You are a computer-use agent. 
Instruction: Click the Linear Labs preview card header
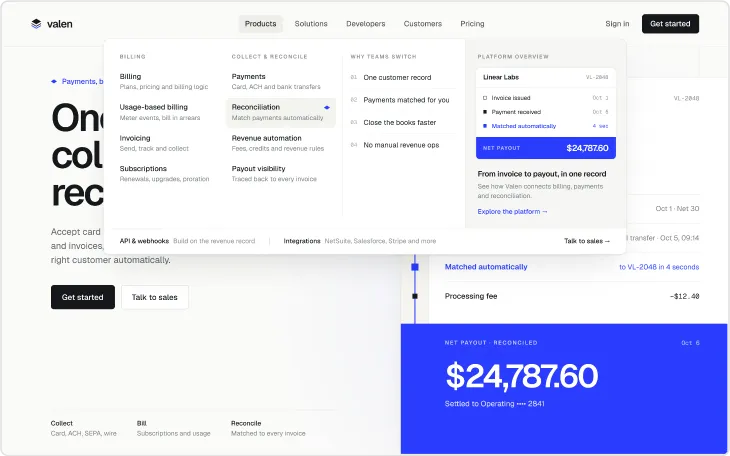click(x=546, y=77)
